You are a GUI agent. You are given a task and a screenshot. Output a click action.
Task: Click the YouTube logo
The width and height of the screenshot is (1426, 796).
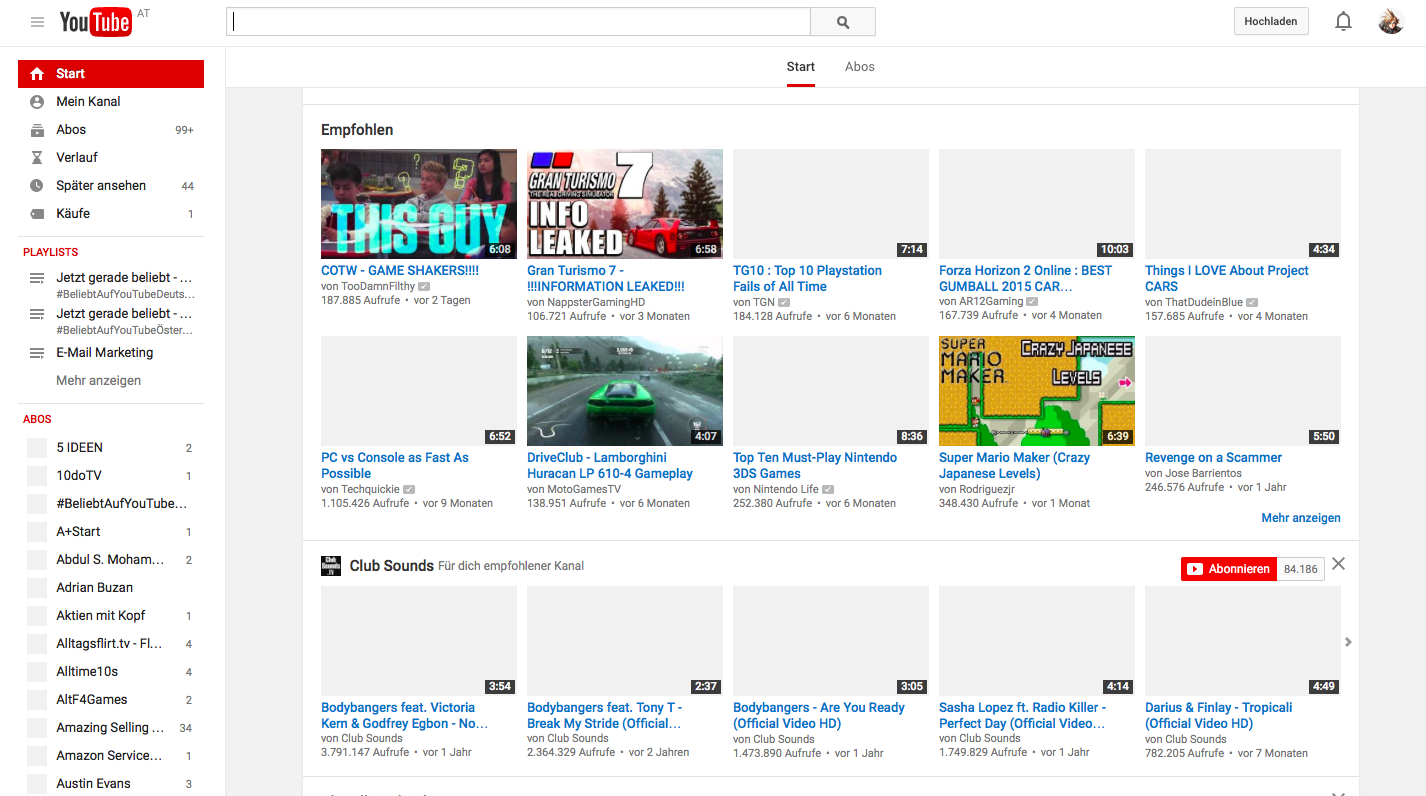(x=96, y=22)
